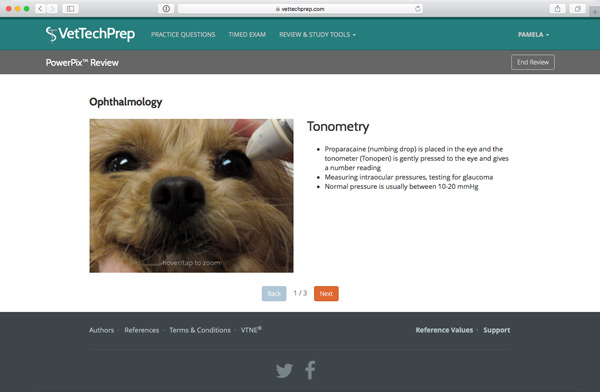Image resolution: width=600 pixels, height=392 pixels.
Task: Click the End Review button
Action: coord(533,62)
